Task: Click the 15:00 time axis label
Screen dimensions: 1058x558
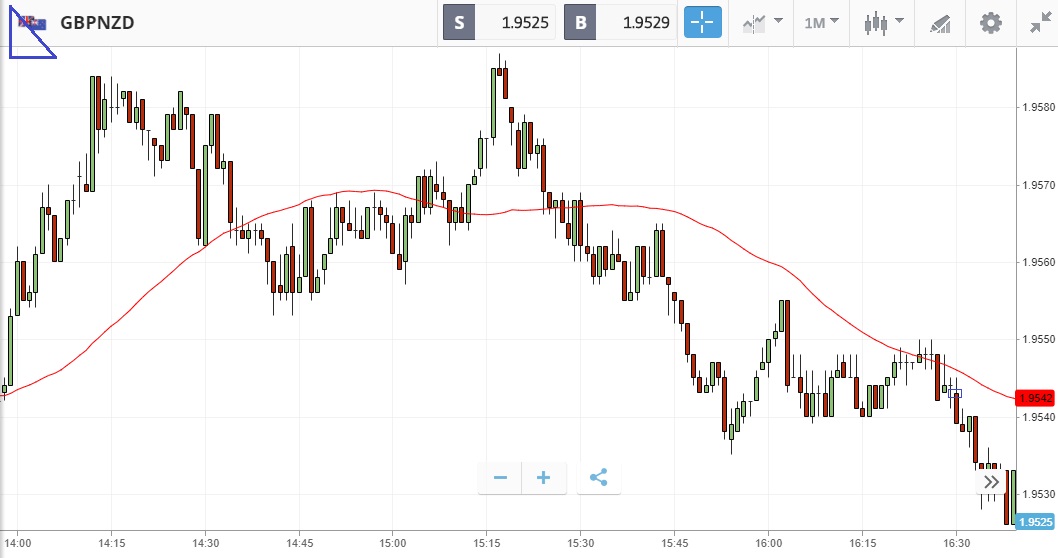Action: click(392, 544)
